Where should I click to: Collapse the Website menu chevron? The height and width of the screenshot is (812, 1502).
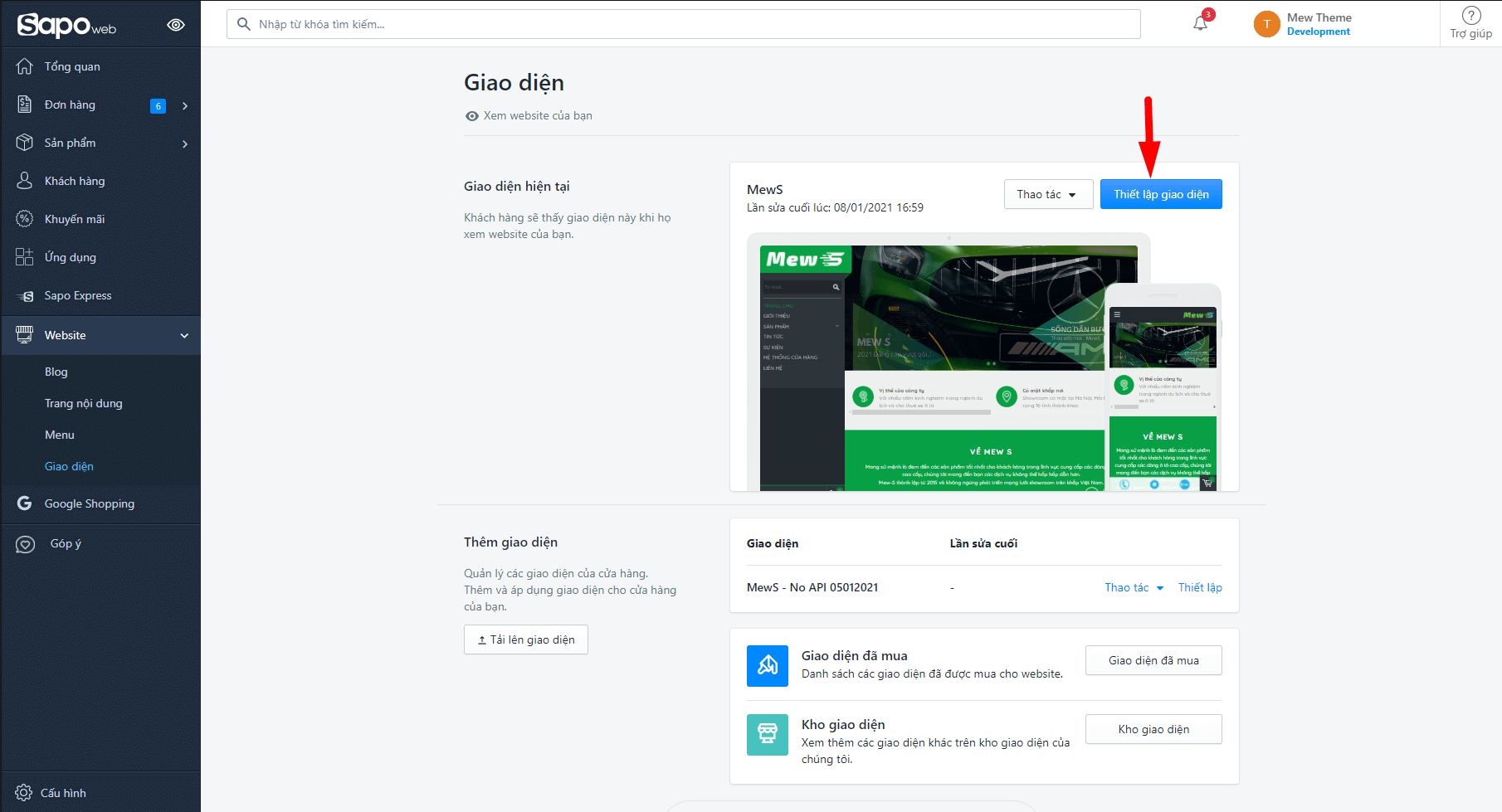pyautogui.click(x=184, y=336)
